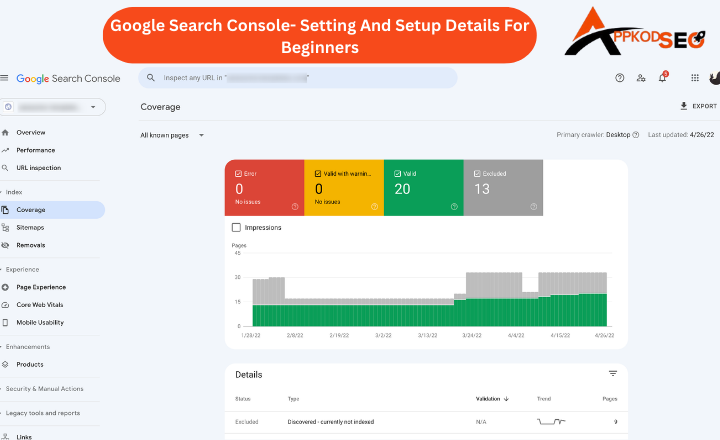Viewport: 720px width, 440px height.
Task: Open the All known pages dropdown
Action: [x=172, y=135]
